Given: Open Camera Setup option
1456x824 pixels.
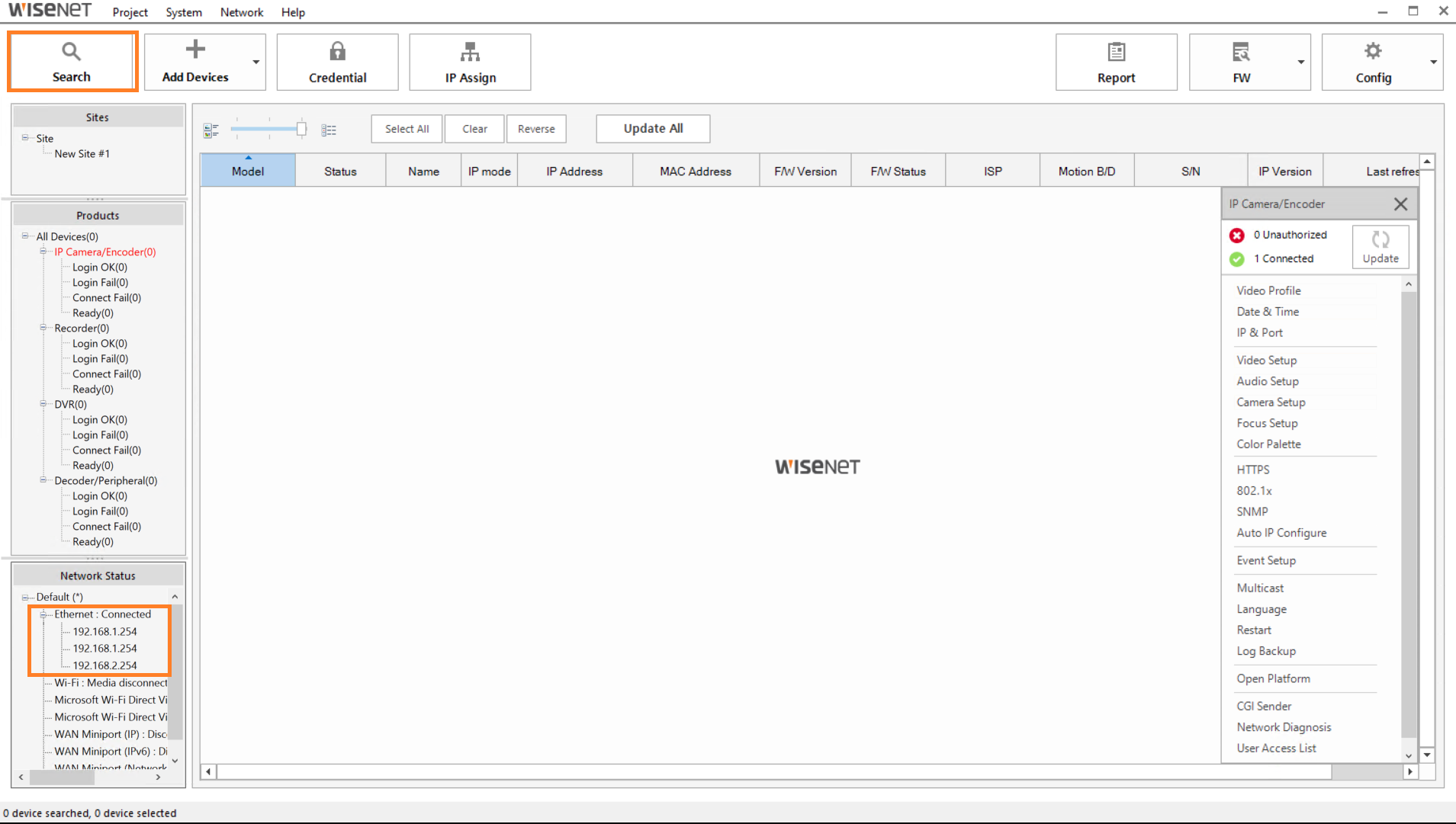Looking at the screenshot, I should click(x=1271, y=402).
